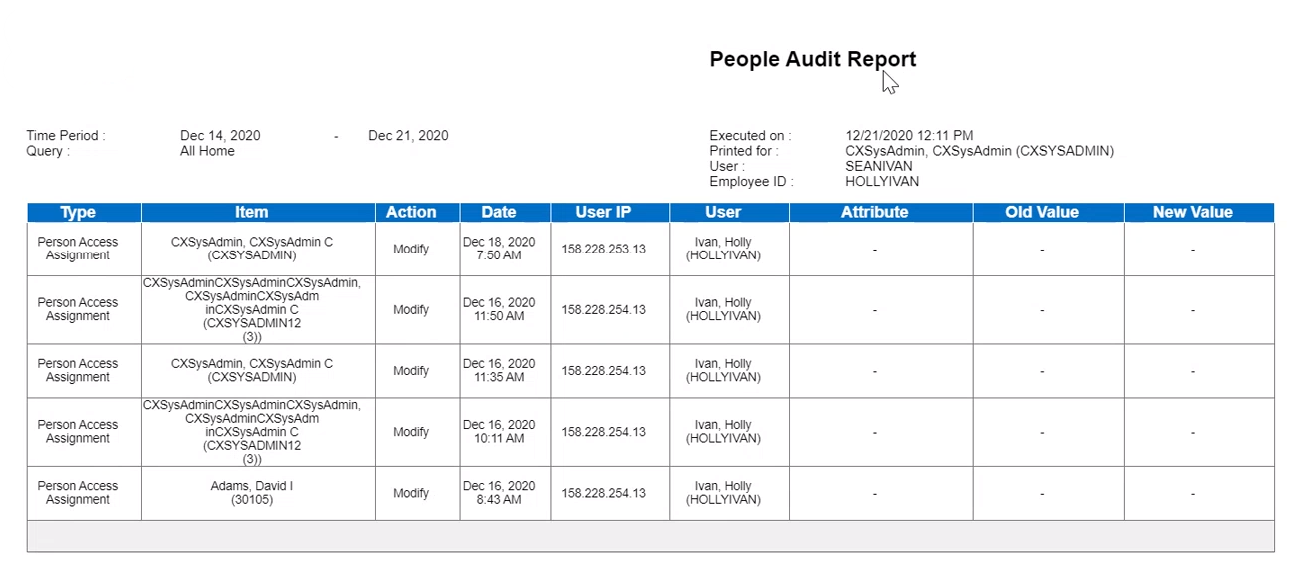Click the All Home query value
This screenshot has height=573, width=1289.
point(207,151)
